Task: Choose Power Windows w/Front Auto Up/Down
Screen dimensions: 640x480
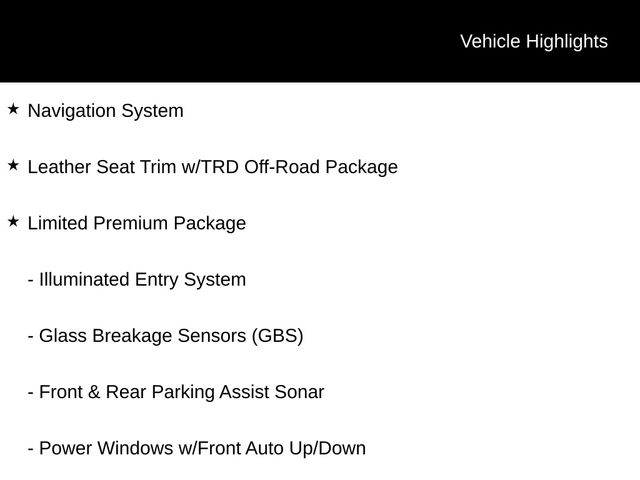Action: (x=202, y=449)
